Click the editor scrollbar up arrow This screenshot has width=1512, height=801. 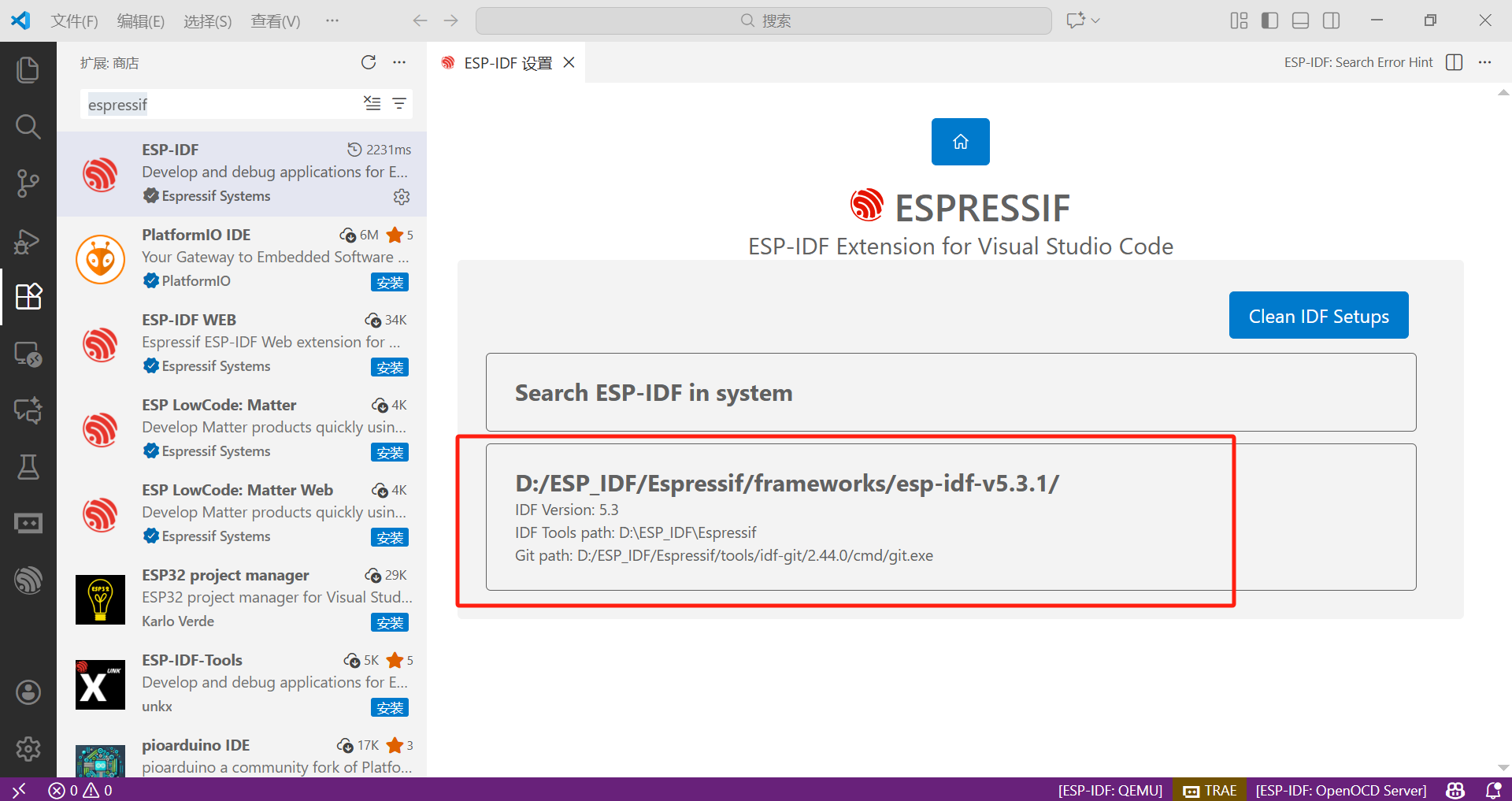point(1503,93)
